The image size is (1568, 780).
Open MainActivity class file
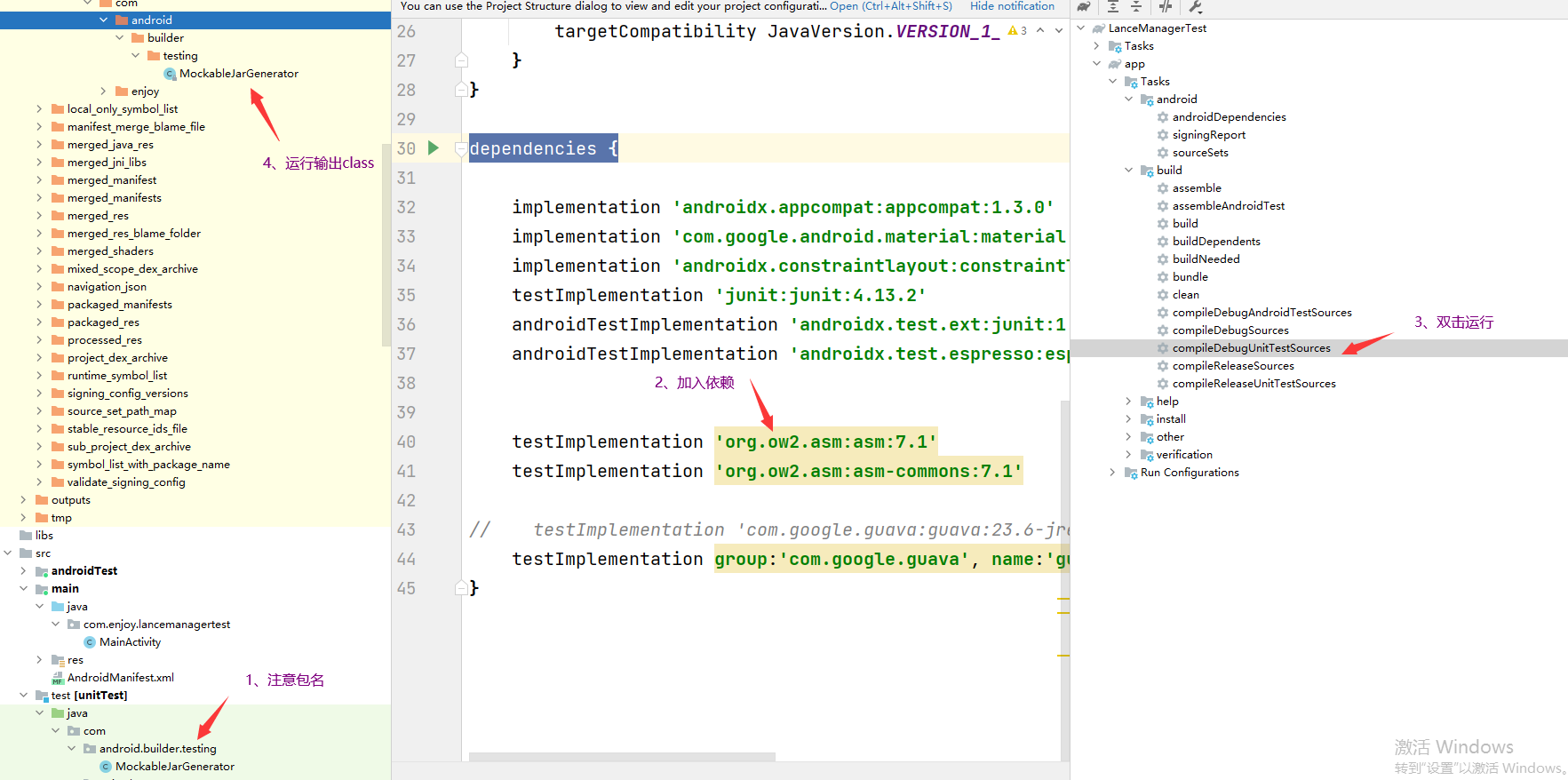[130, 642]
